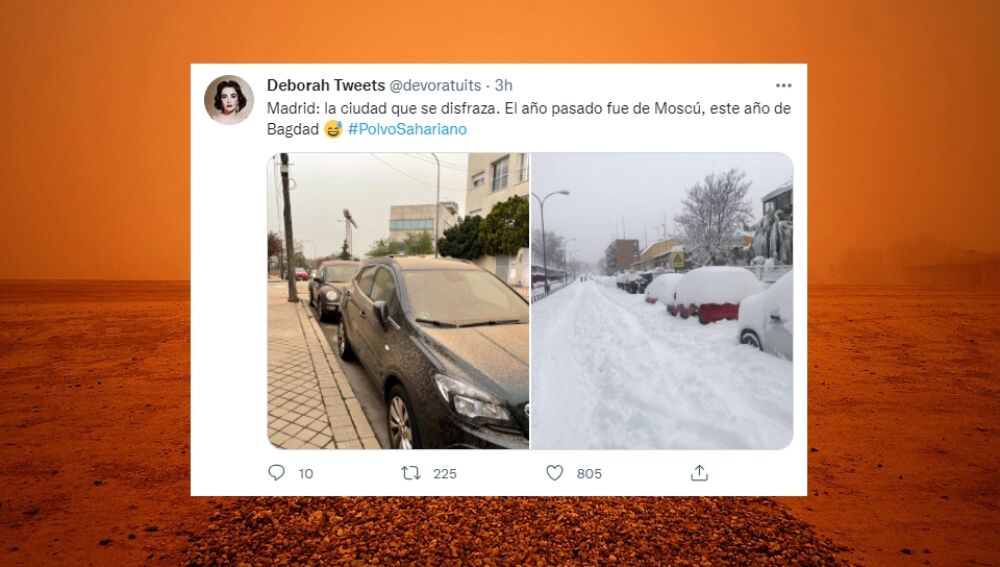Open the share upload icon
Screen dimensions: 1000x567
[x=699, y=473]
